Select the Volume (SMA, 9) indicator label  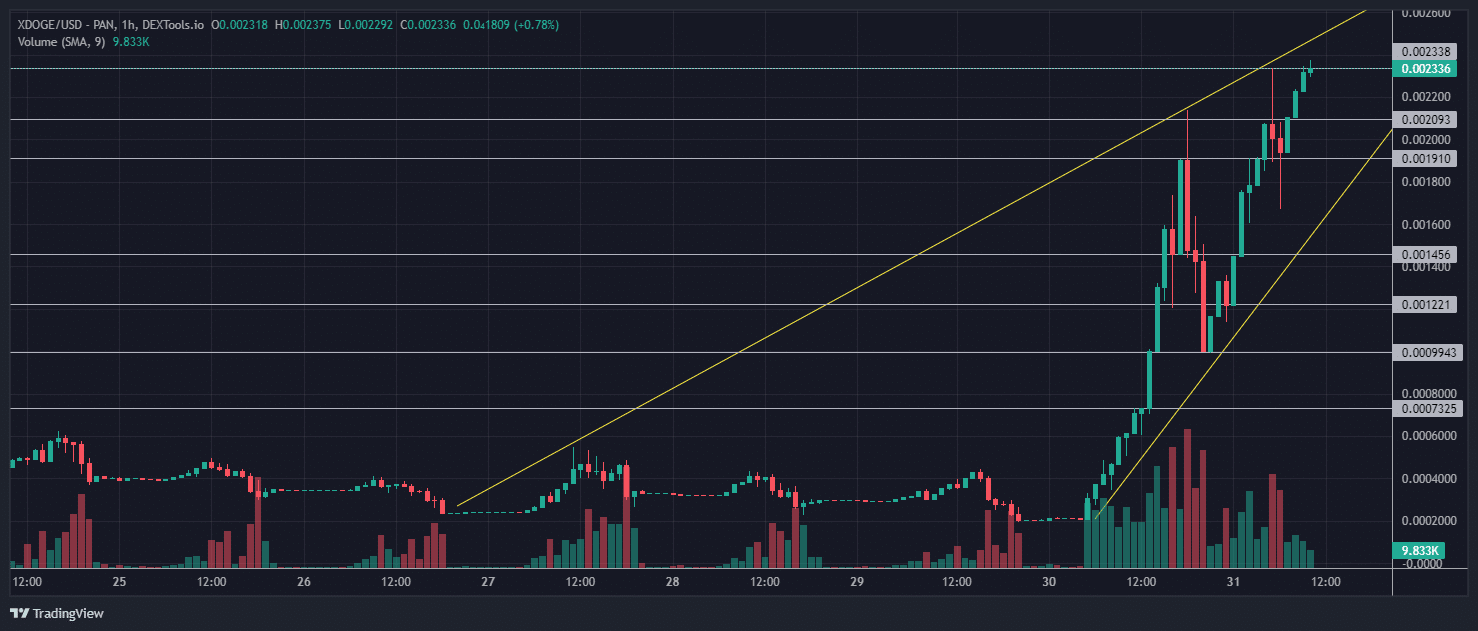[60, 41]
